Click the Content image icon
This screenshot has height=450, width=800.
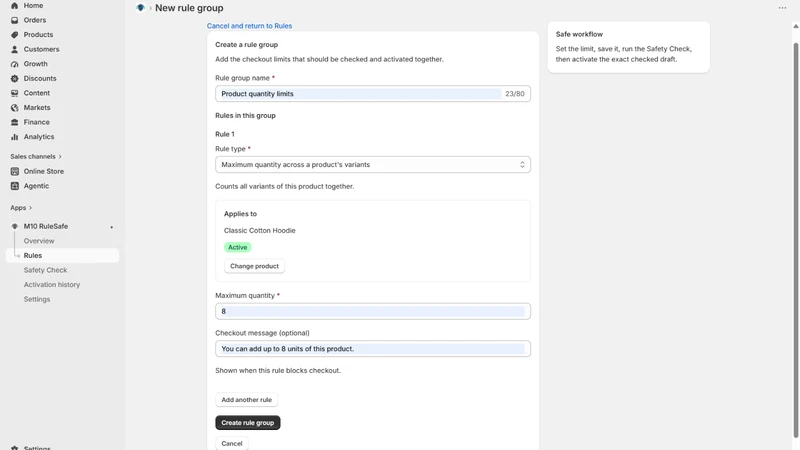click(14, 93)
